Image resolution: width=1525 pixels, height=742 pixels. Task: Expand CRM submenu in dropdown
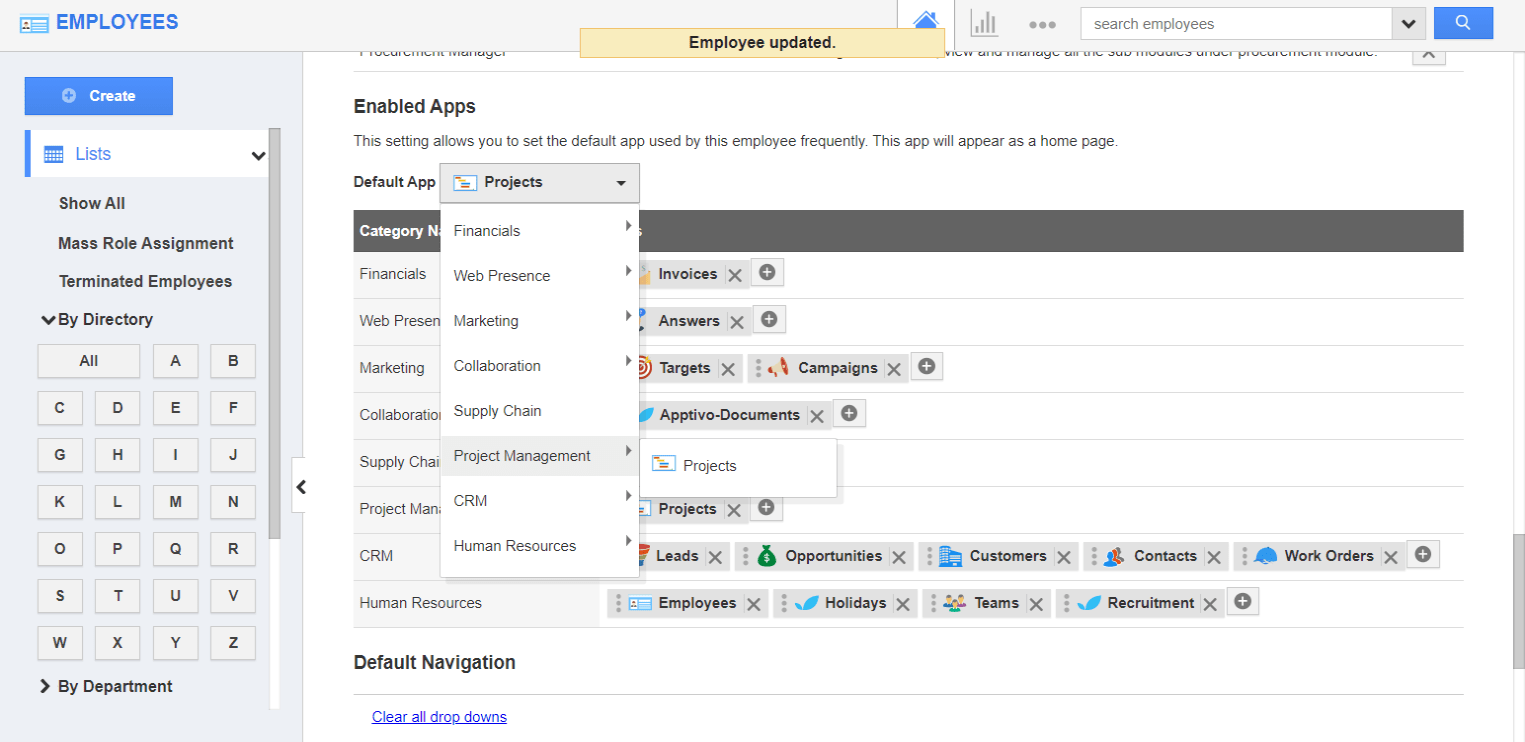coord(539,501)
